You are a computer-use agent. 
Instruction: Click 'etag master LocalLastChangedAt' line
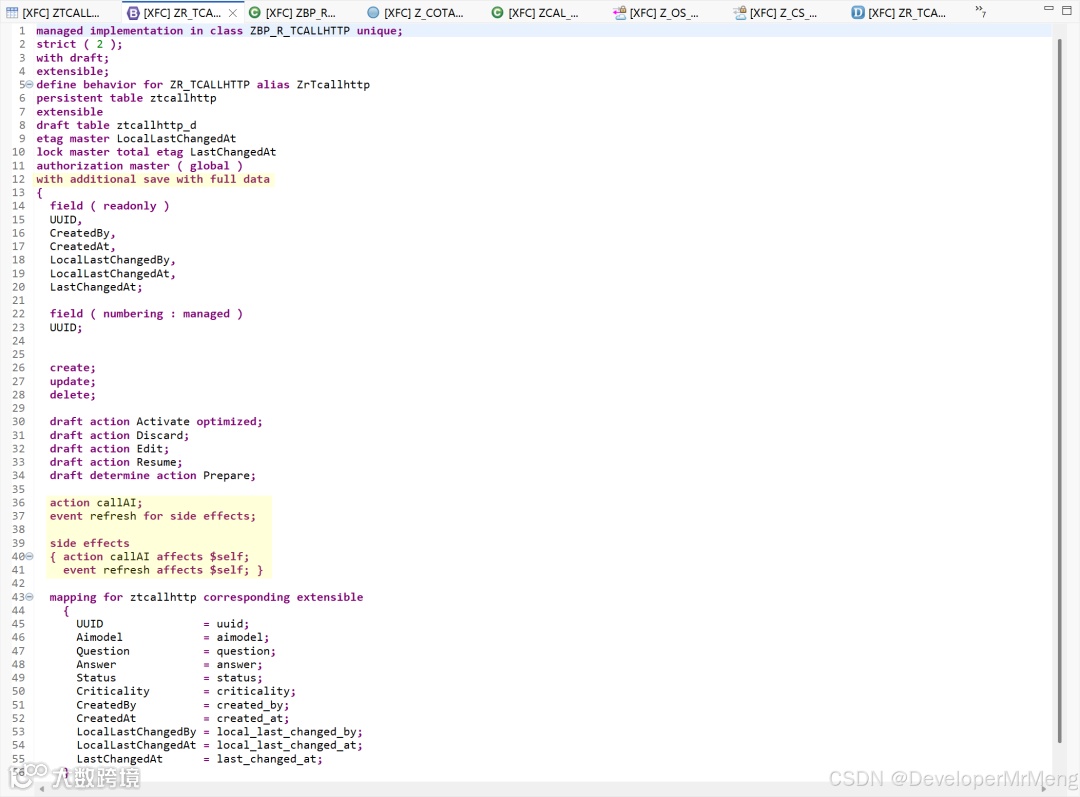136,138
